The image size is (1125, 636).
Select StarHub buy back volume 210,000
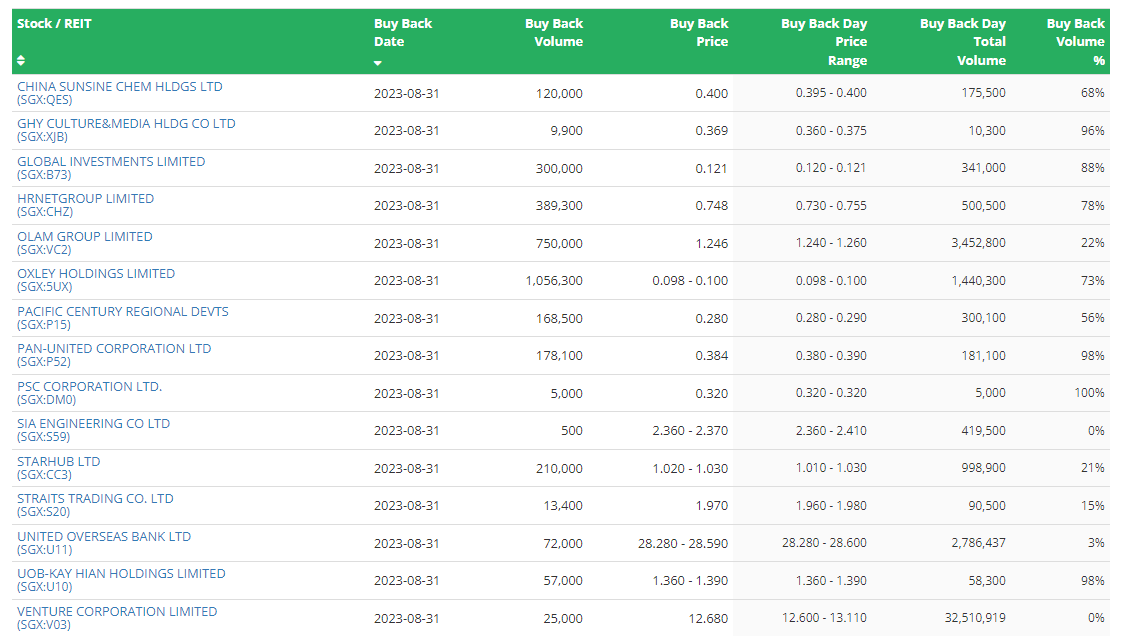559,468
